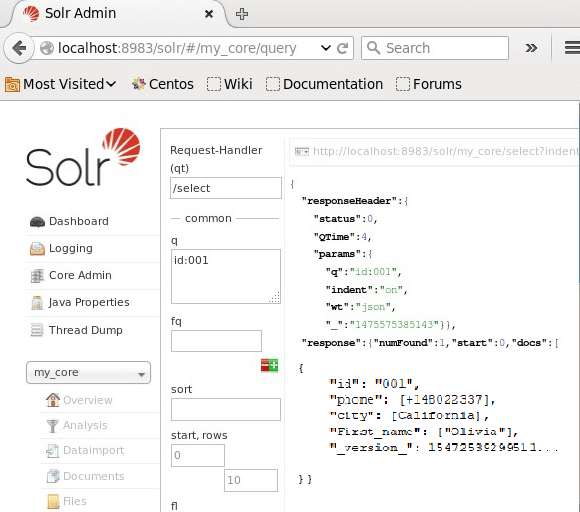Click the Solr logo

[x=83, y=157]
